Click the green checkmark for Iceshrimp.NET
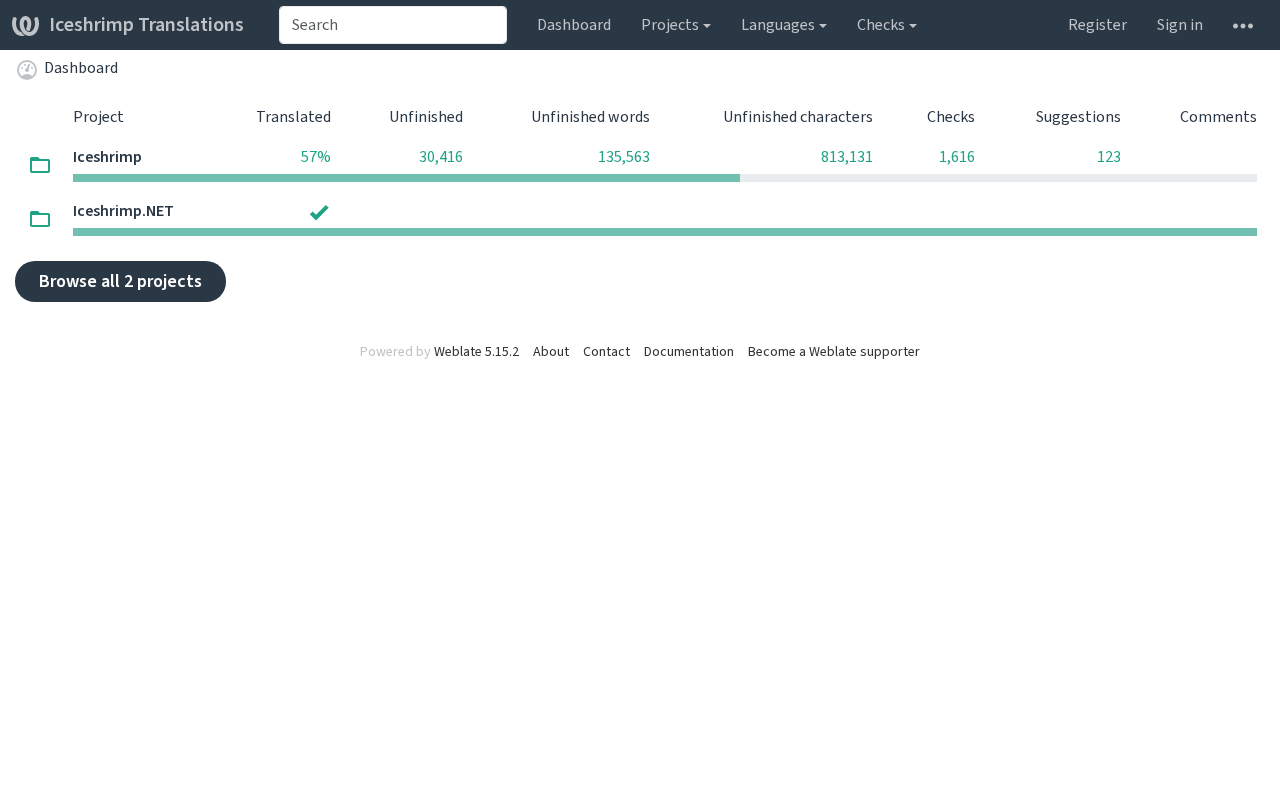Screen dimensions: 1280x800 tap(319, 212)
